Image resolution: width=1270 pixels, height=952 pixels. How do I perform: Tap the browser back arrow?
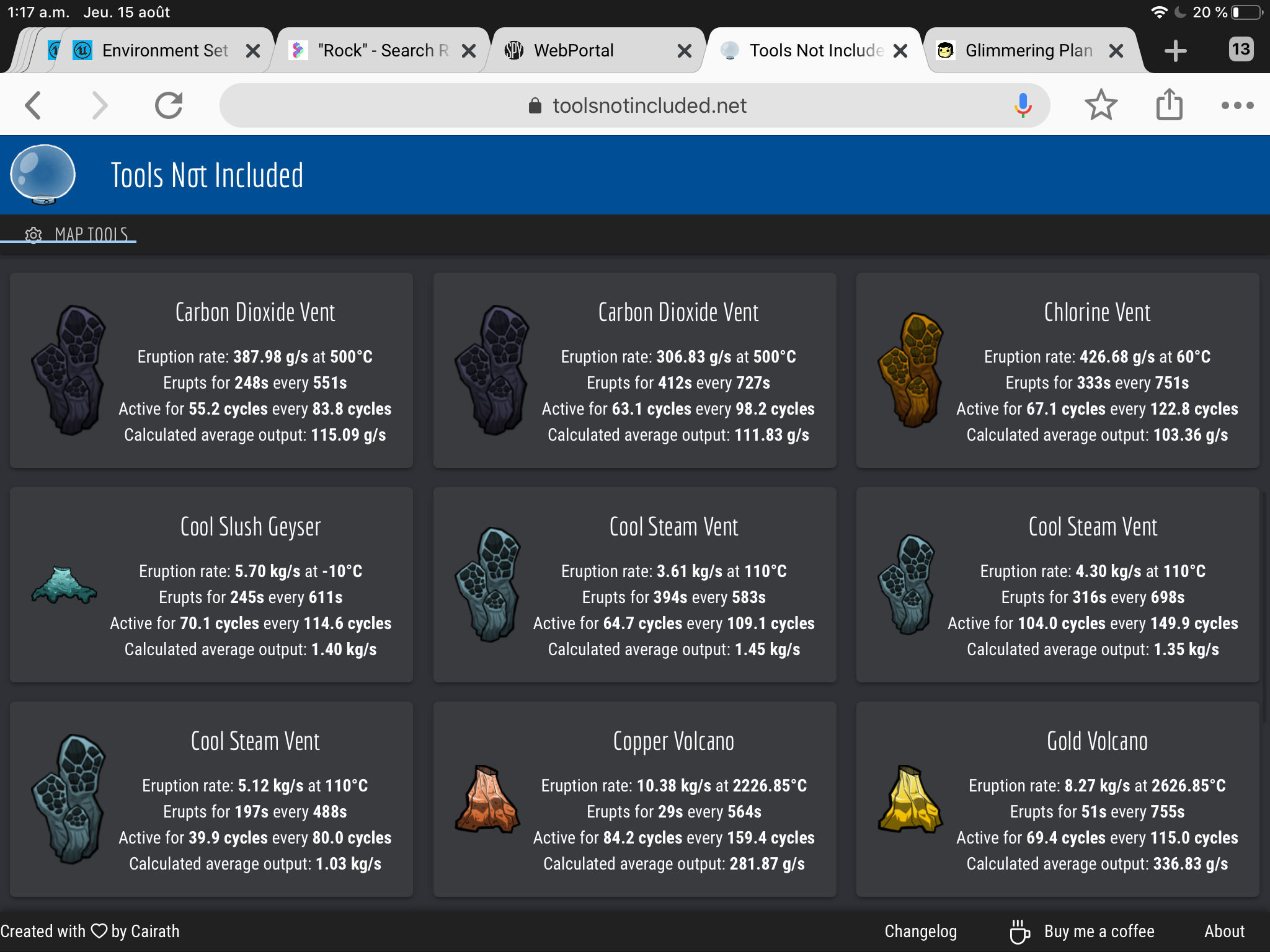[x=34, y=105]
